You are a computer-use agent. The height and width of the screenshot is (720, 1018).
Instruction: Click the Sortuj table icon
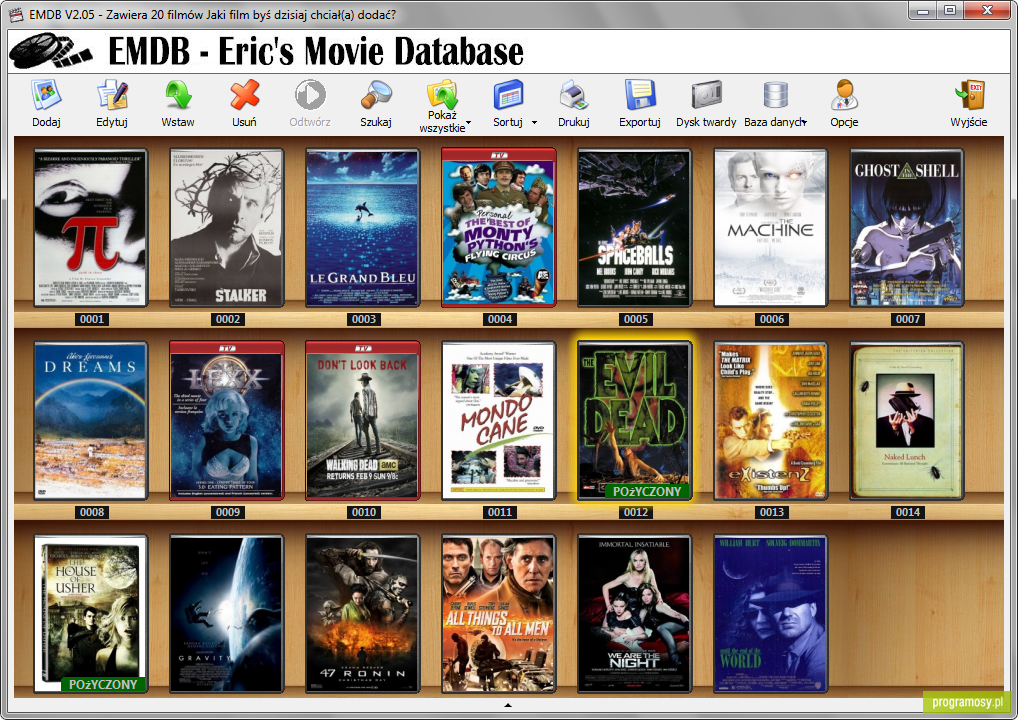click(x=508, y=95)
